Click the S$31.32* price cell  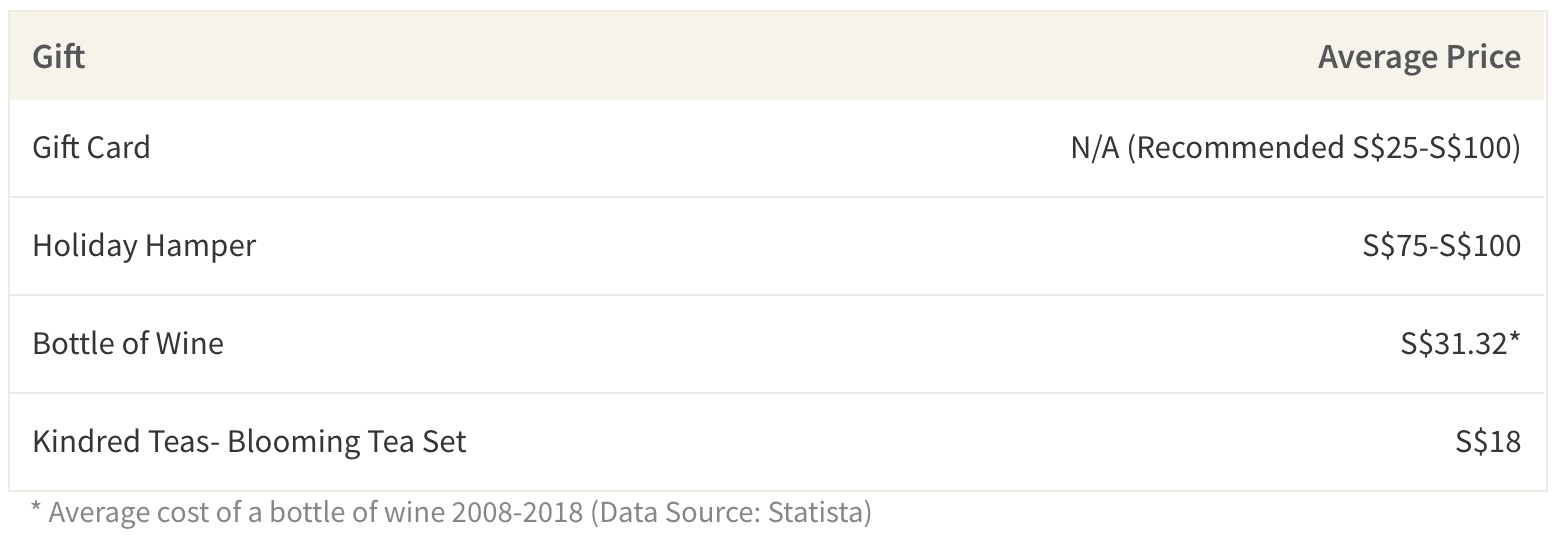coord(1460,343)
